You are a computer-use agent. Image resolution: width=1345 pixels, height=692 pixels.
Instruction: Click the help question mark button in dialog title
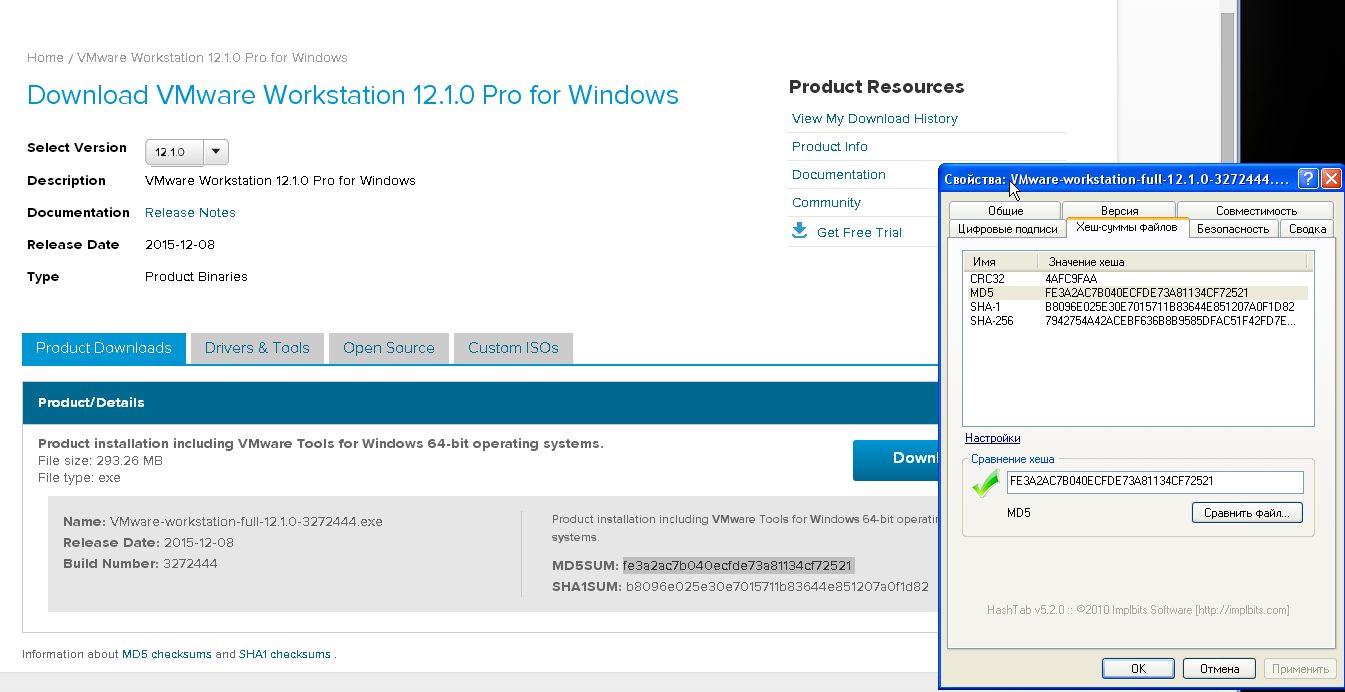coord(1307,179)
